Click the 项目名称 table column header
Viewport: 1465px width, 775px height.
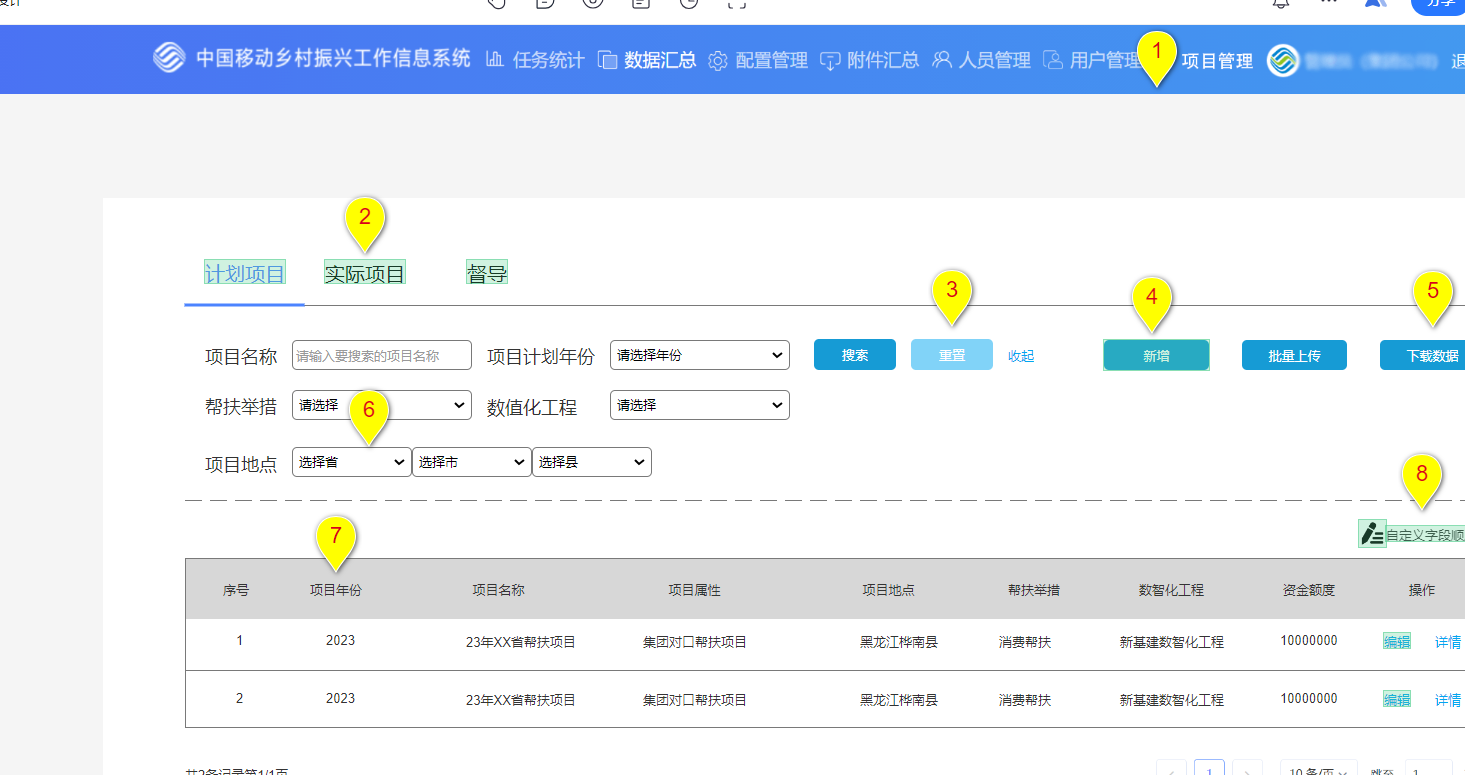pyautogui.click(x=498, y=590)
